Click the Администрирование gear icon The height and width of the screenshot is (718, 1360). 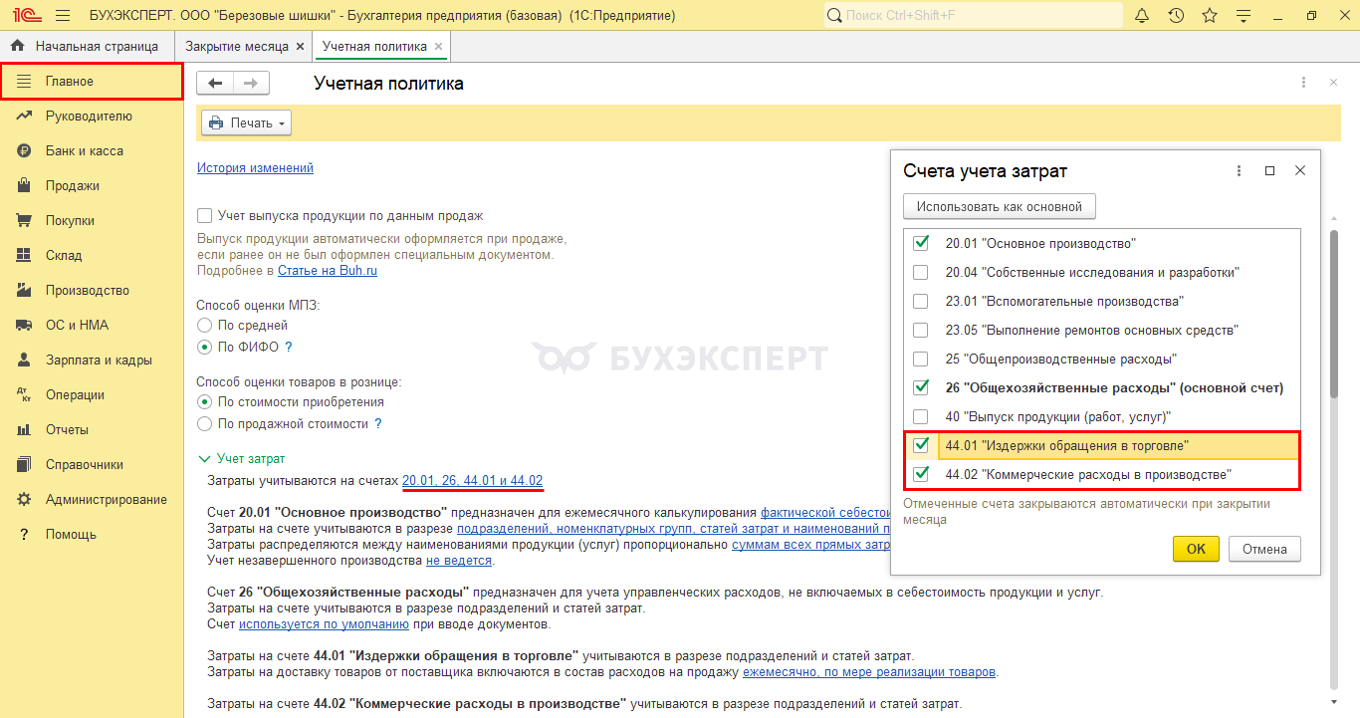(x=24, y=499)
